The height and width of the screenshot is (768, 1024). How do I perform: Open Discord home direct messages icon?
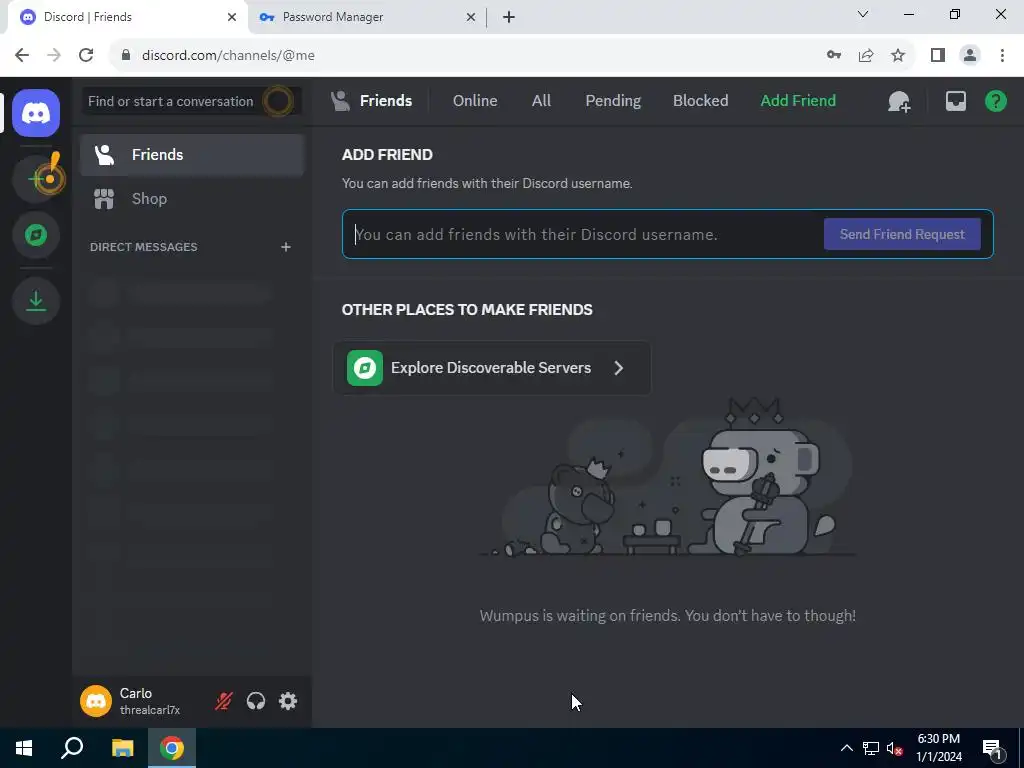[x=36, y=113]
